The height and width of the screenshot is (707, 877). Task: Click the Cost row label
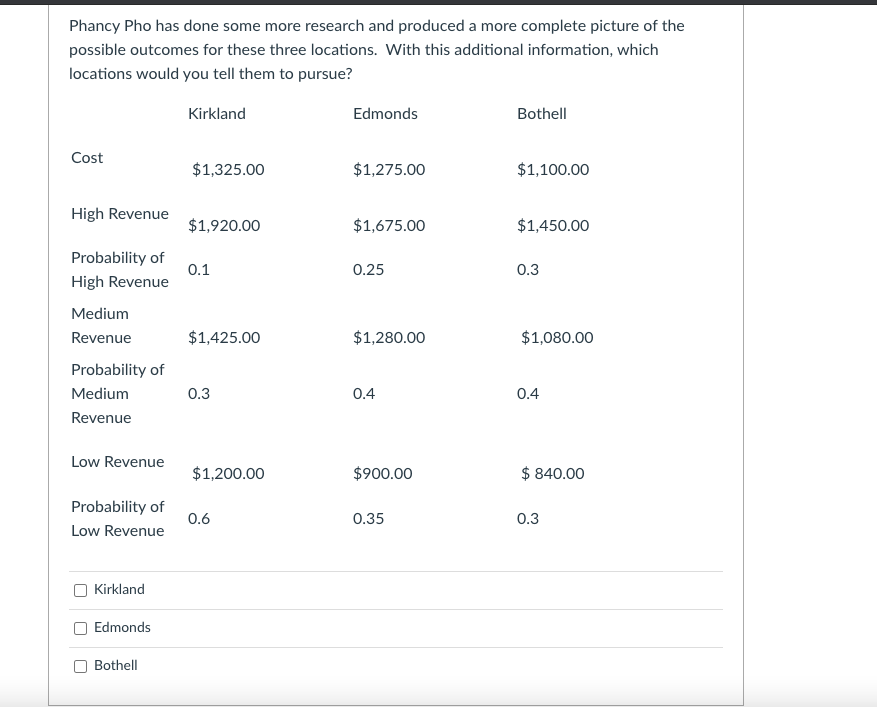(x=87, y=157)
